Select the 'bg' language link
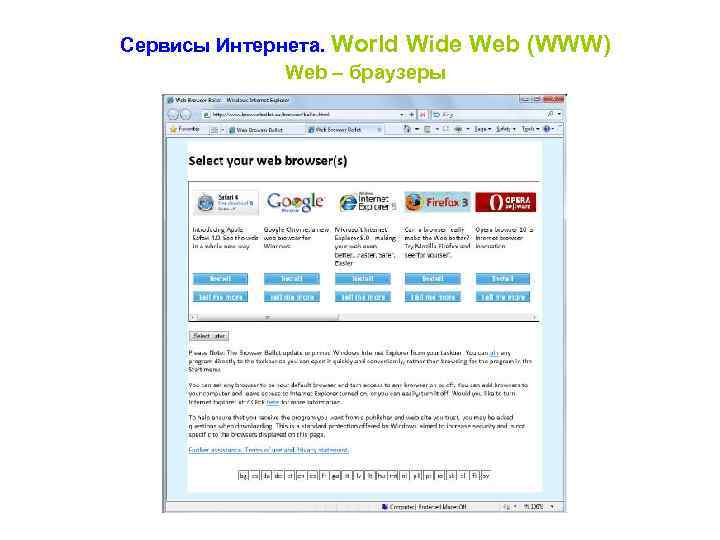 coord(243,476)
